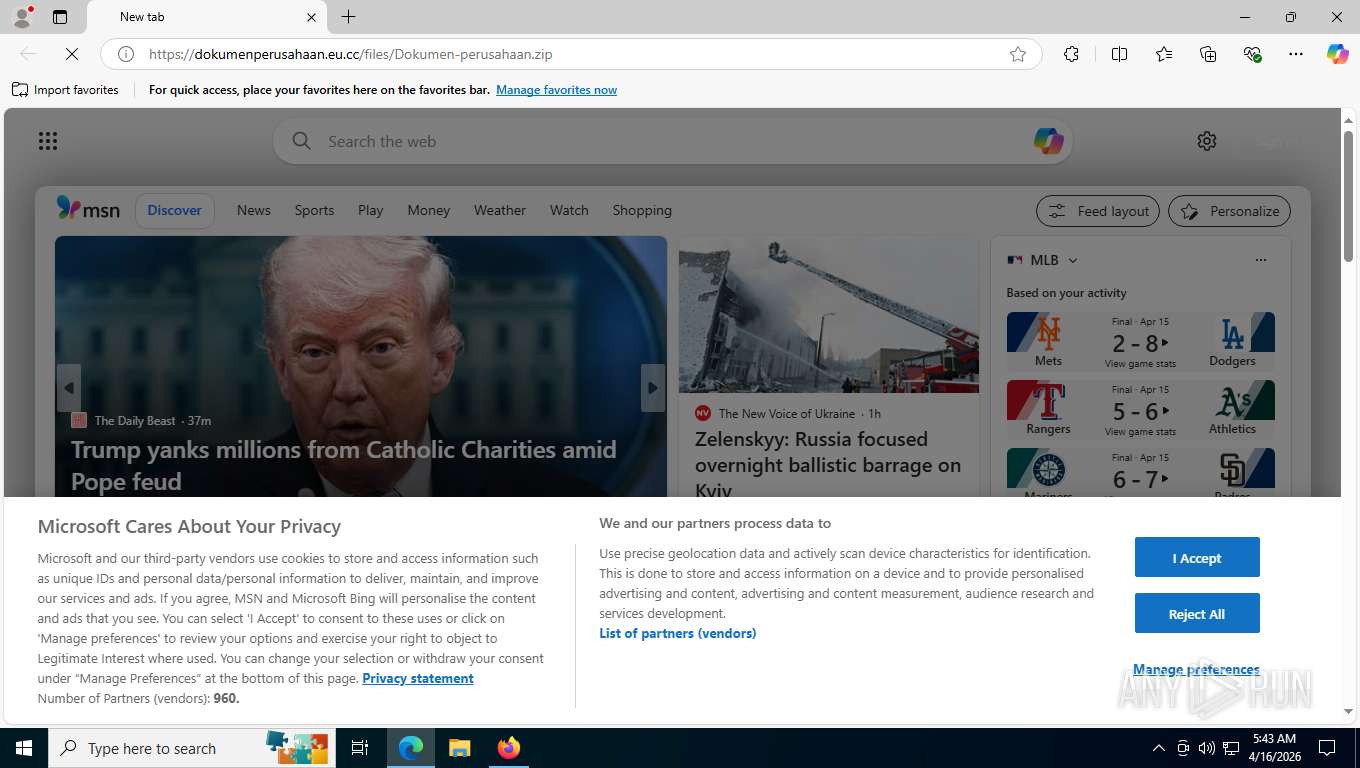Open Trump yanks millions headline
This screenshot has height=768, width=1360.
click(x=343, y=465)
